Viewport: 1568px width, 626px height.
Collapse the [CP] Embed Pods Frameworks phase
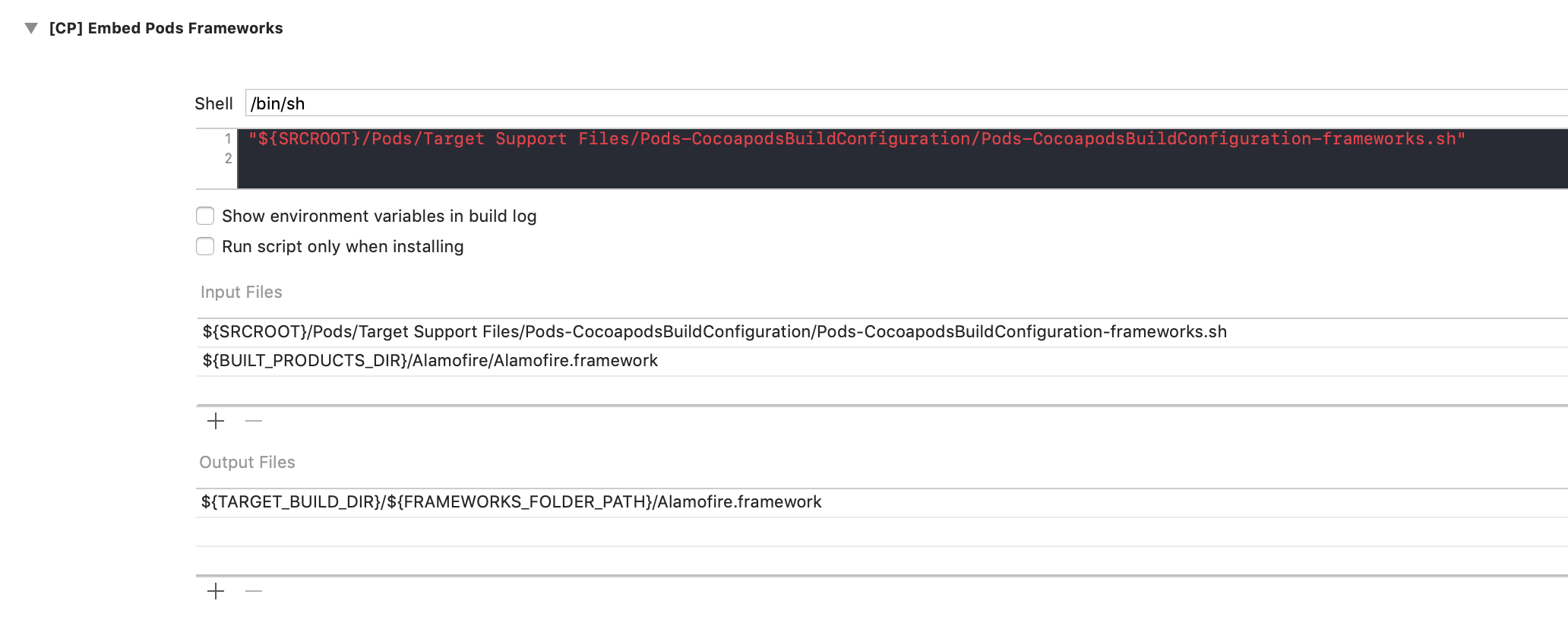click(x=31, y=28)
